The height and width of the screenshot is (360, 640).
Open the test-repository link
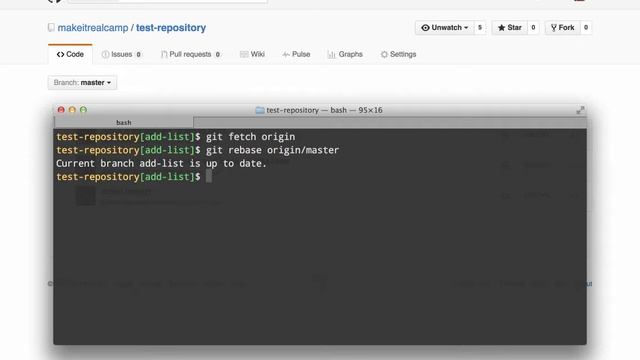click(x=171, y=28)
